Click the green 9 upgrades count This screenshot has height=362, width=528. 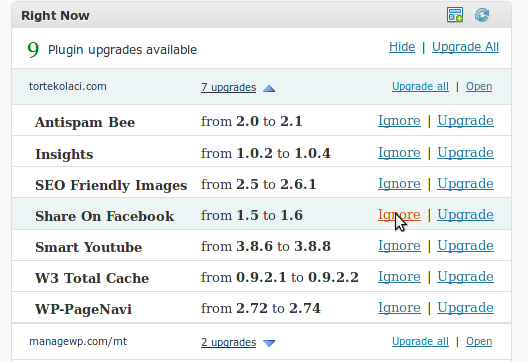[33, 50]
